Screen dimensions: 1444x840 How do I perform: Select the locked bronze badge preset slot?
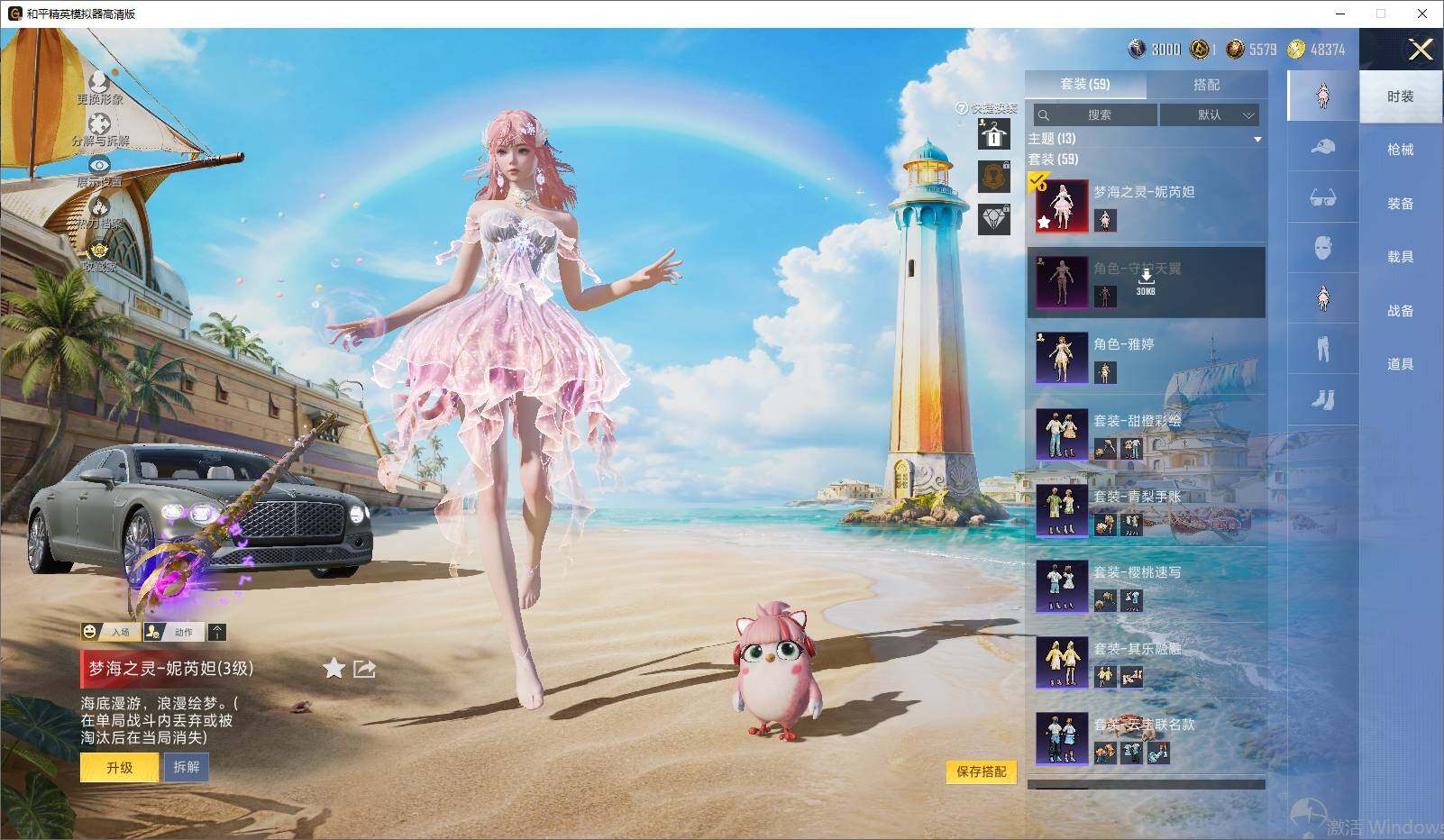click(x=994, y=177)
